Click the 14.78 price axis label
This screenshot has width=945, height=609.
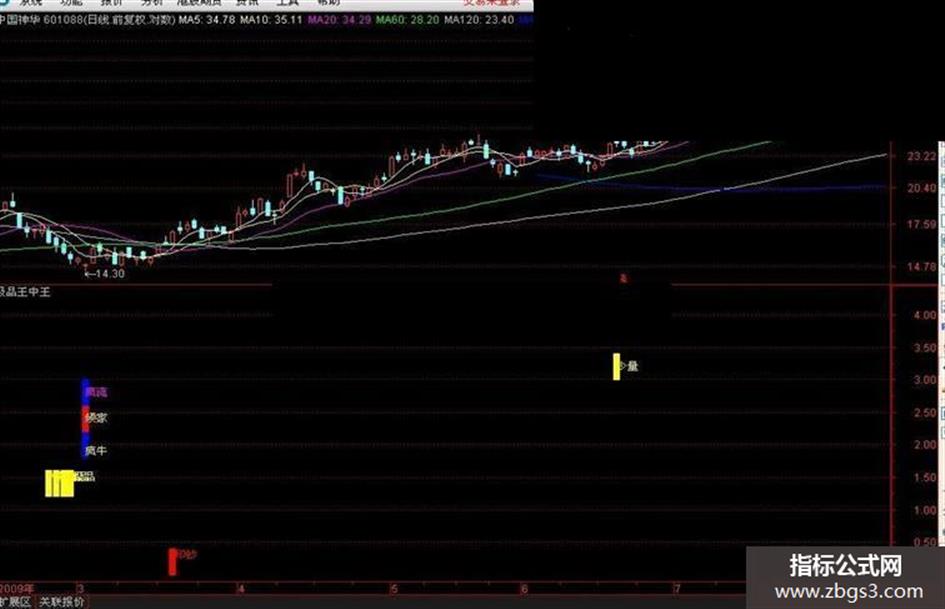click(922, 267)
